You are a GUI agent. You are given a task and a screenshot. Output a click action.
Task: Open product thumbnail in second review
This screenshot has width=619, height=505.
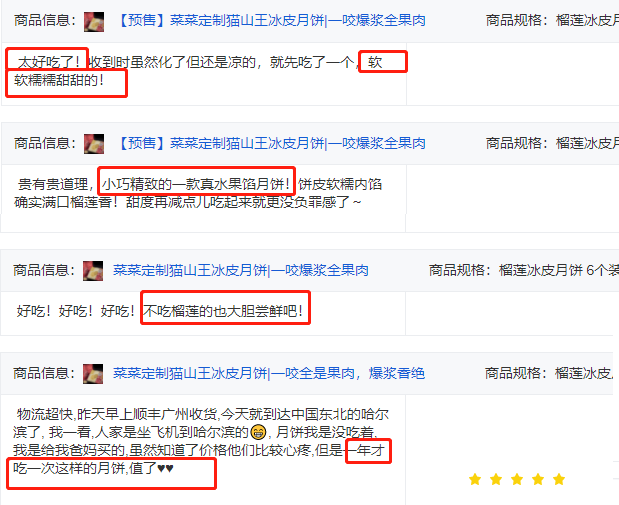(94, 144)
